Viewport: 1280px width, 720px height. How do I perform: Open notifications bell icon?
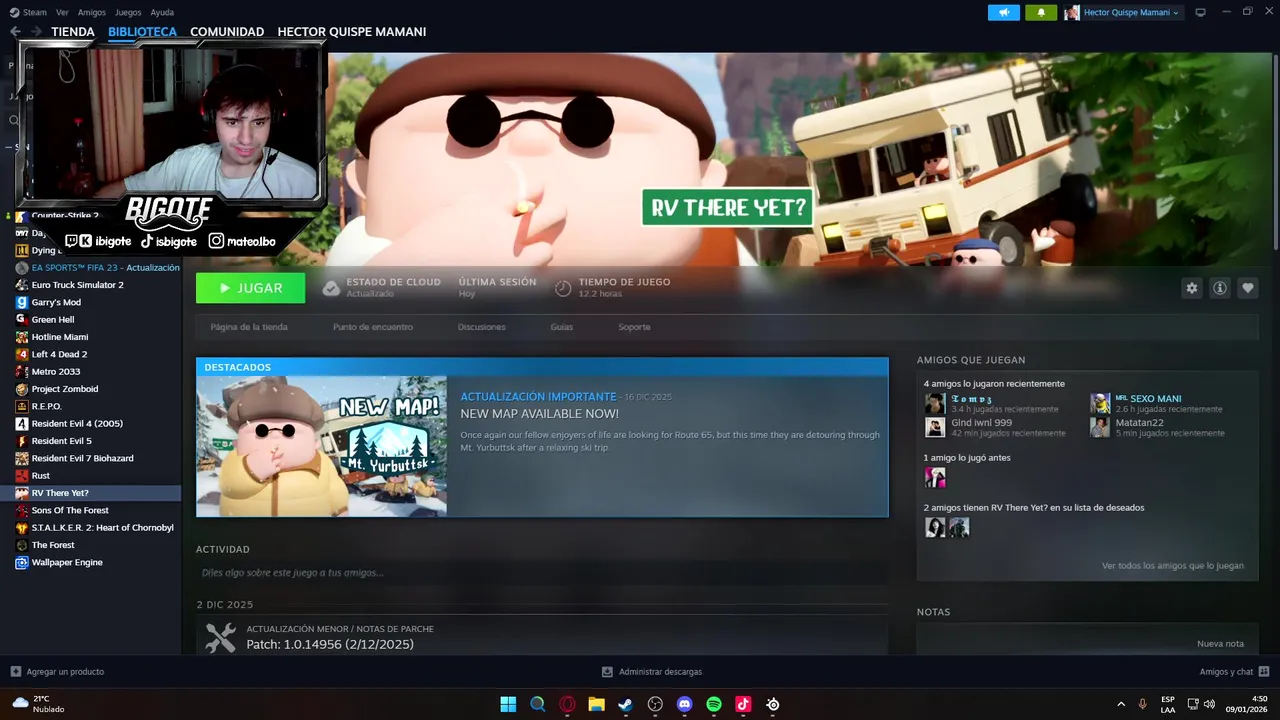1041,12
